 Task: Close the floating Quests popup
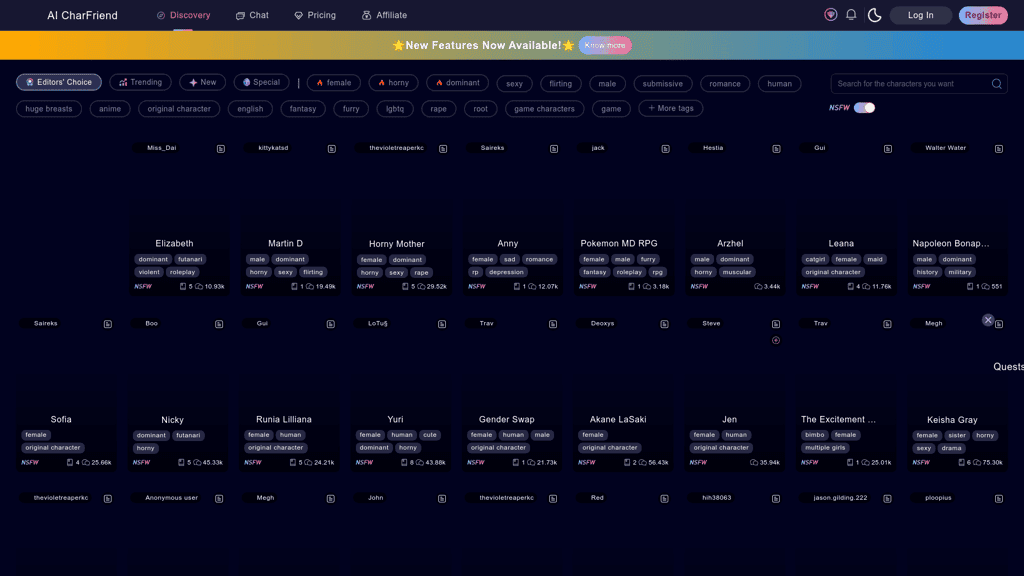(x=988, y=320)
